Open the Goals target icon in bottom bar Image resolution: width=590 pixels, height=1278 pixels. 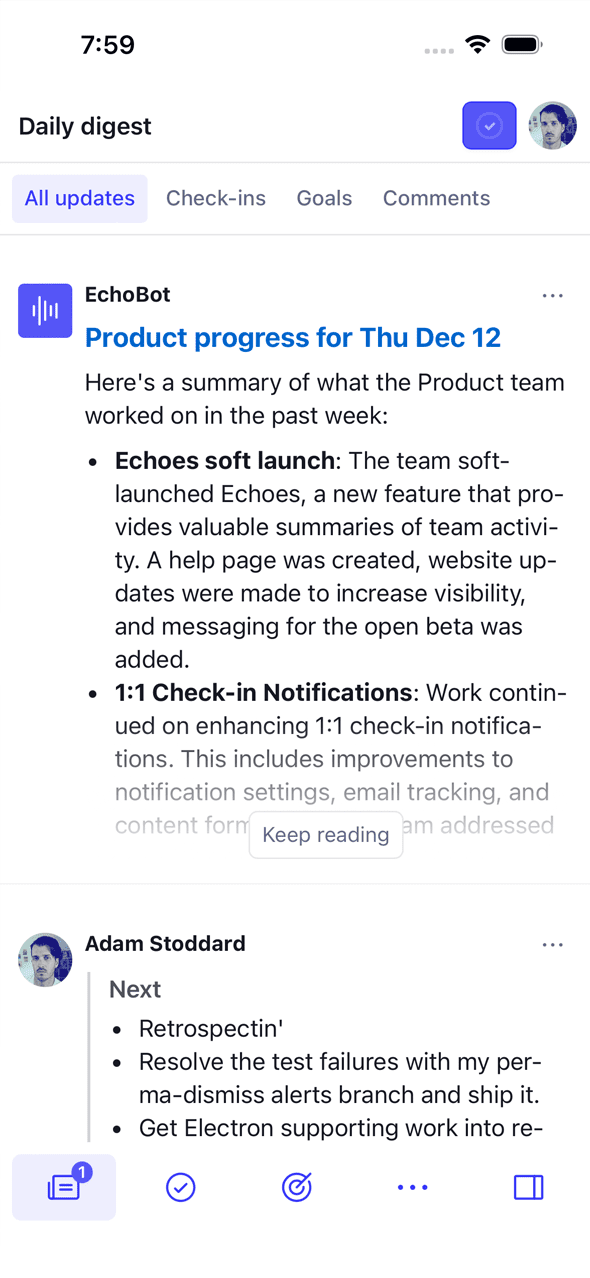coord(296,1187)
